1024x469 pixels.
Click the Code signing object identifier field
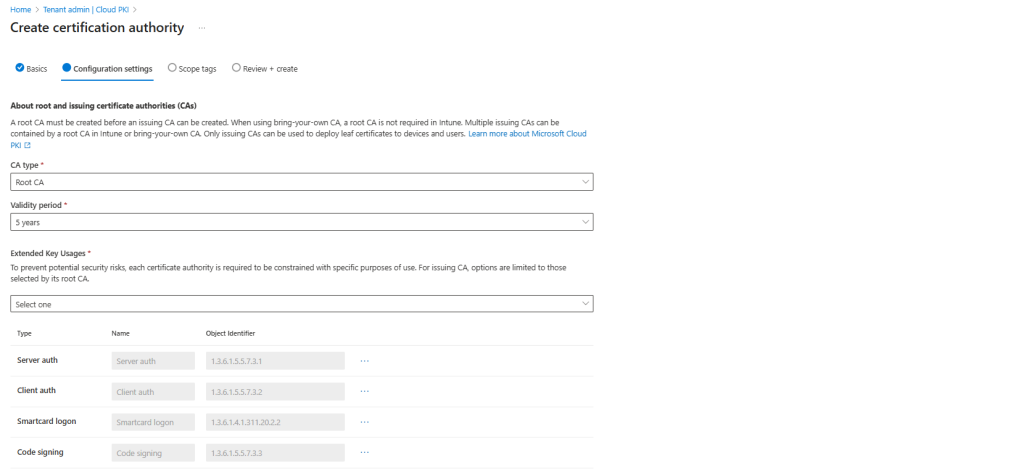tap(274, 452)
